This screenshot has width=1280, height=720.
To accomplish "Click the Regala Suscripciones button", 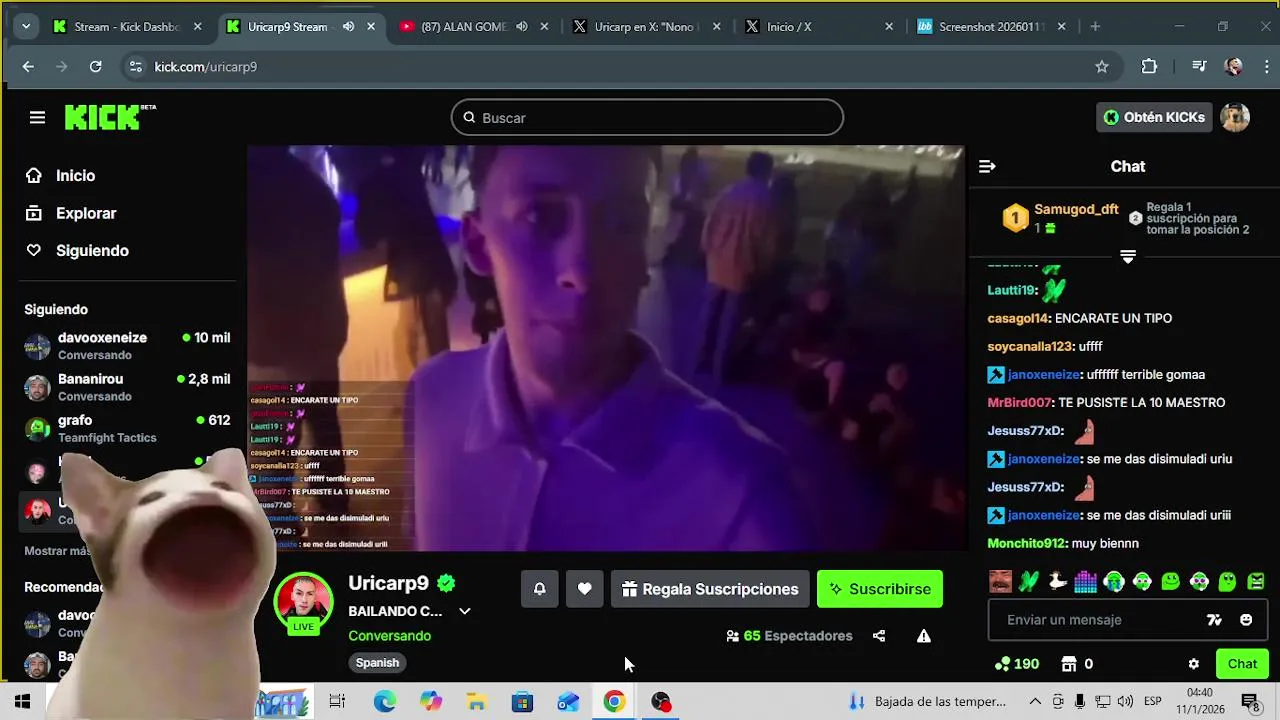I will click(x=710, y=589).
